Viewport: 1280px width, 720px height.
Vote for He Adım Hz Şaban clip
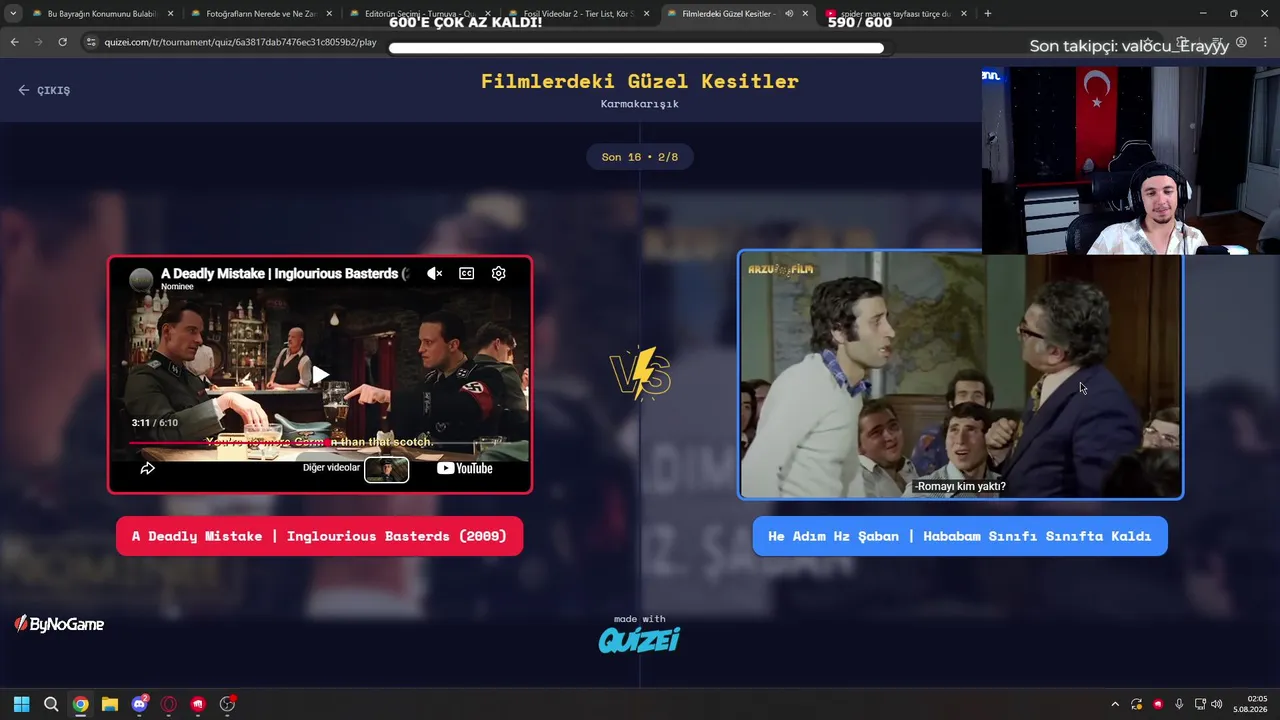pyautogui.click(x=959, y=536)
